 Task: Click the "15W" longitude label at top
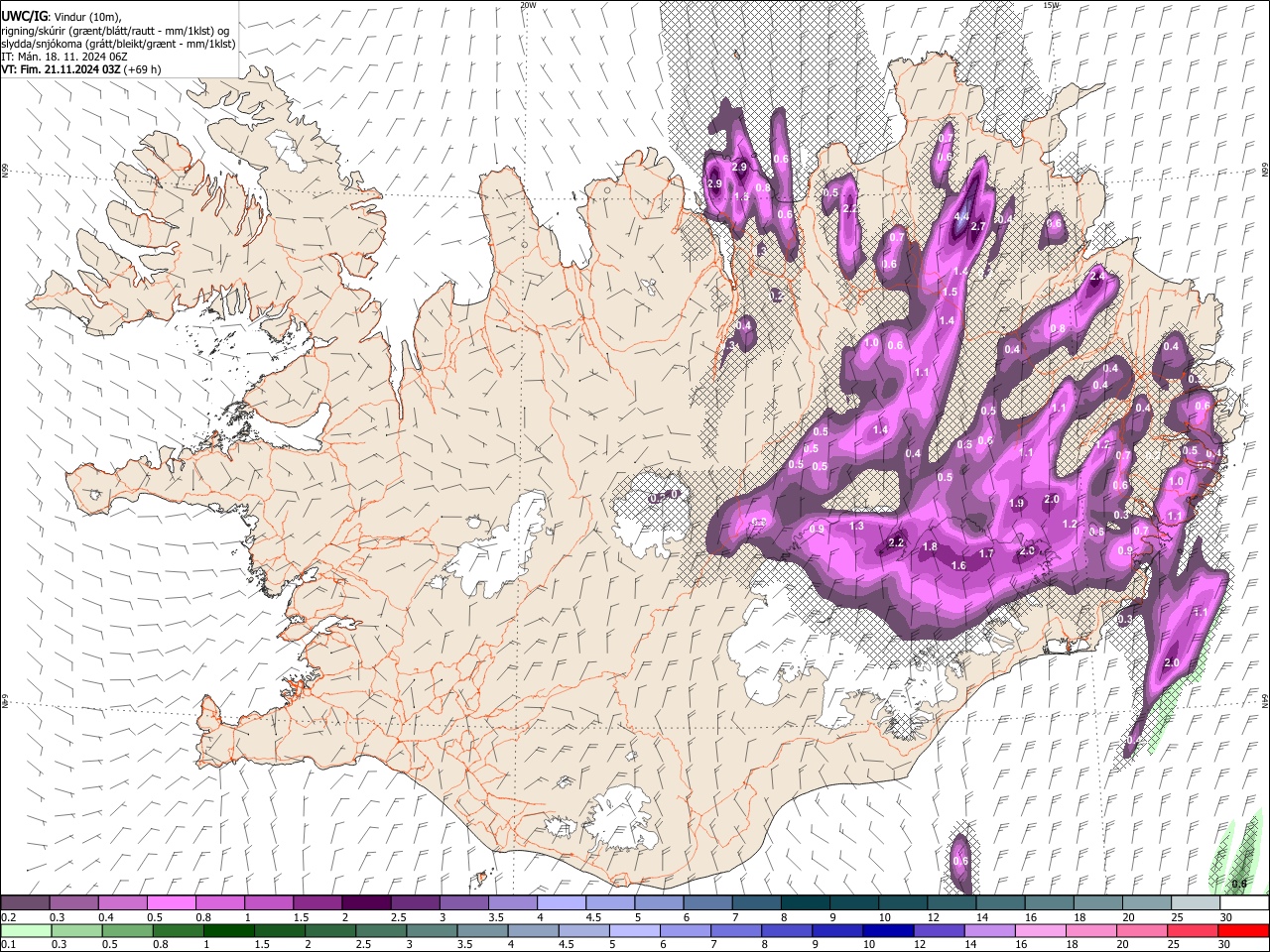click(x=1051, y=5)
